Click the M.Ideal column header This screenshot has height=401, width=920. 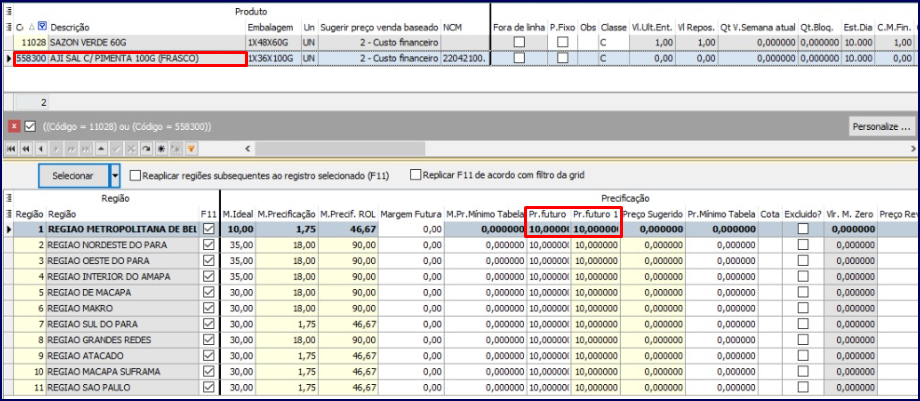(239, 214)
